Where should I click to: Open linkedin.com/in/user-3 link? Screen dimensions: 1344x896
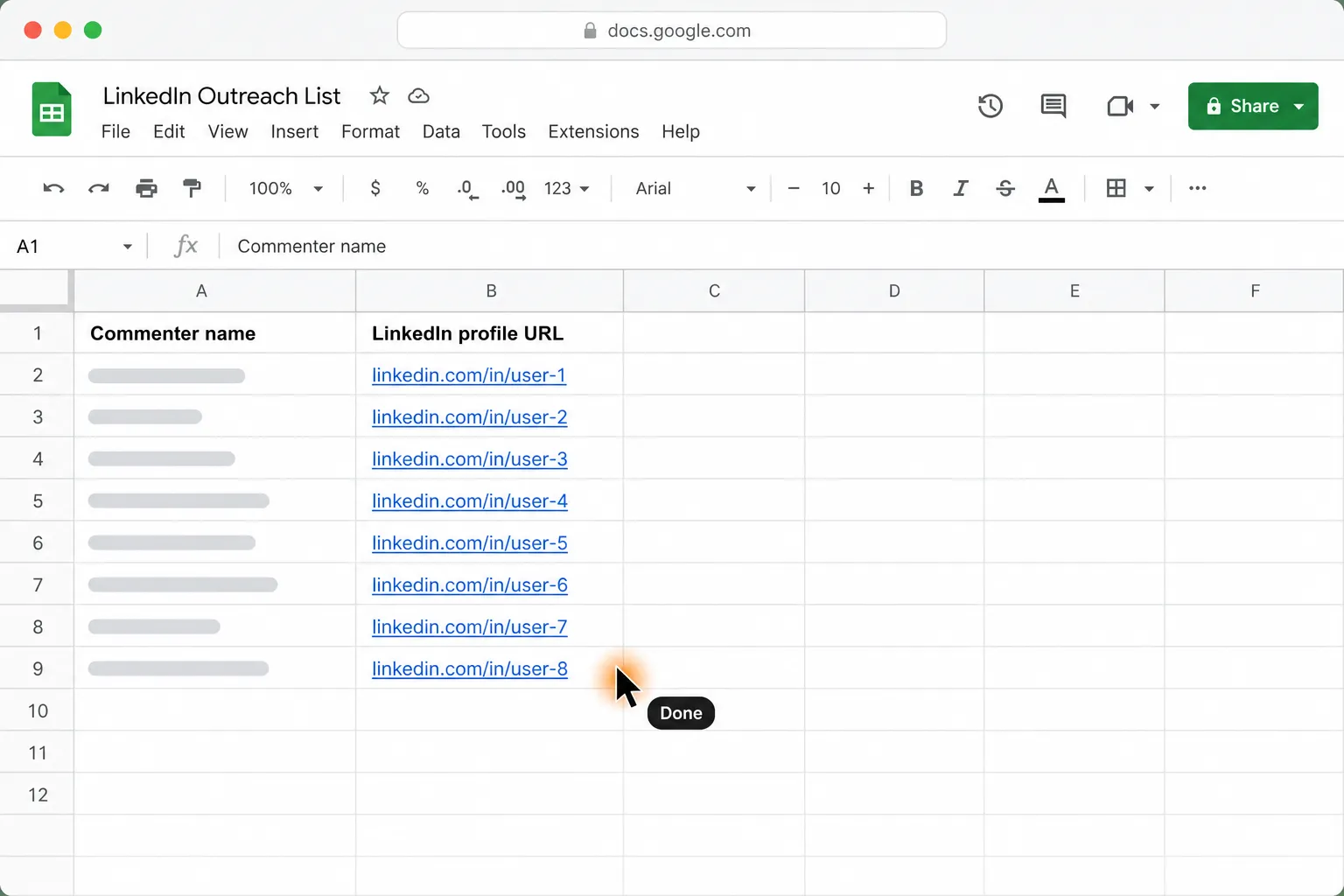(x=470, y=459)
